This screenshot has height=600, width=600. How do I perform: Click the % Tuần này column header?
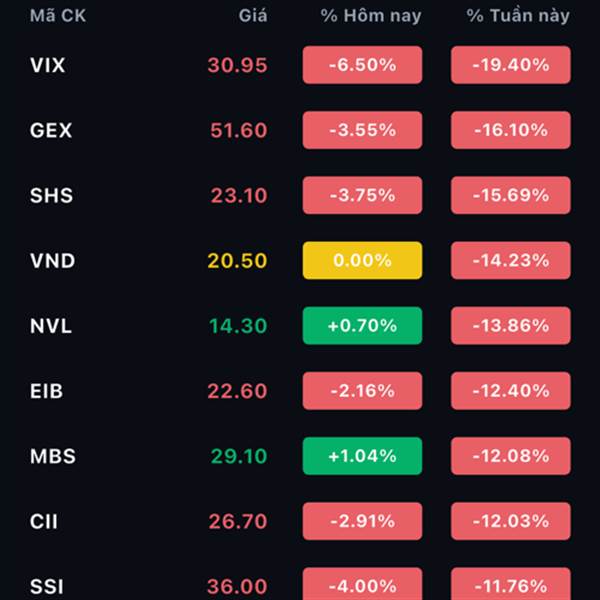click(518, 16)
